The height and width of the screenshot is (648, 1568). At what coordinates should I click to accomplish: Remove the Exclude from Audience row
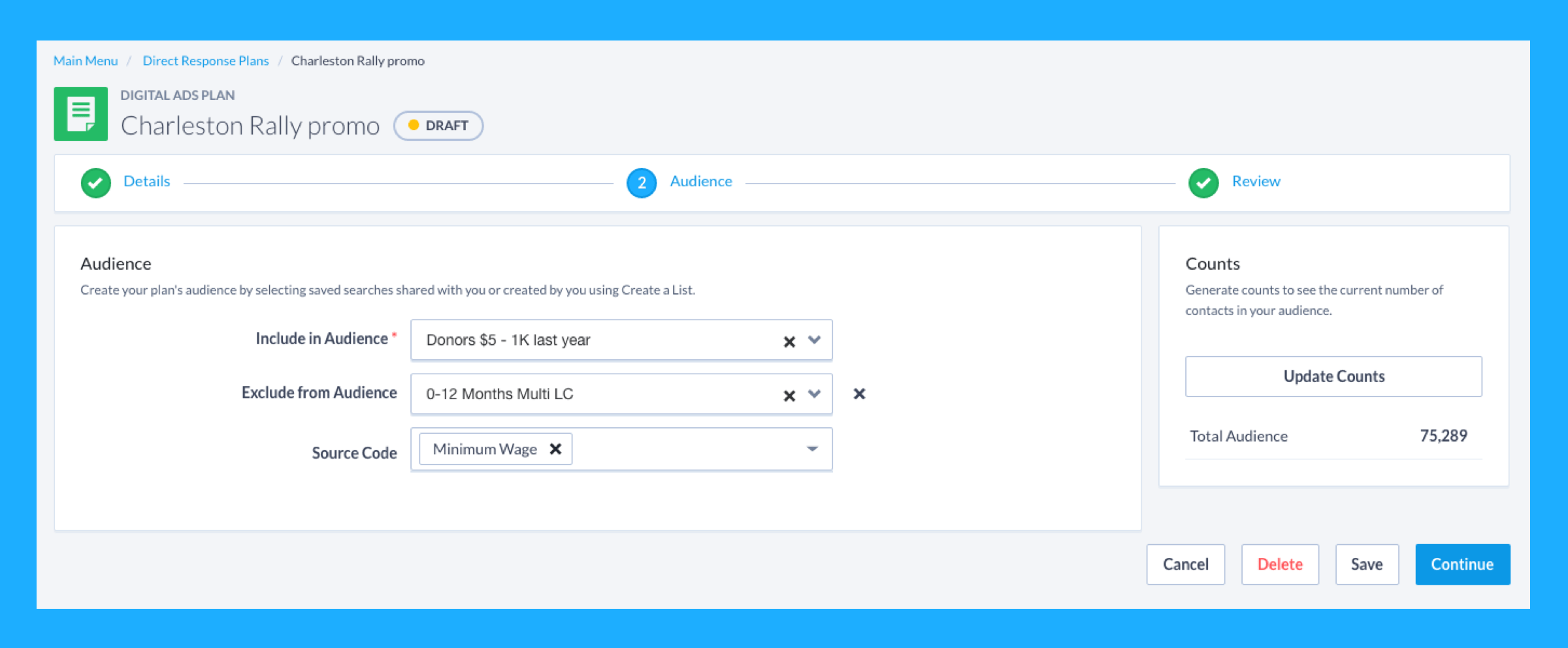pos(859,393)
